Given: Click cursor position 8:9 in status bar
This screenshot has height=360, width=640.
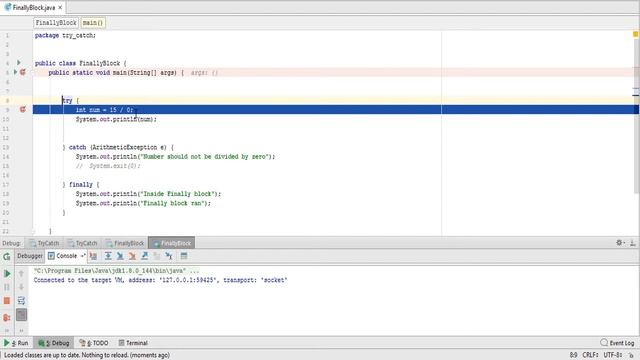Looking at the screenshot, I should tap(573, 355).
